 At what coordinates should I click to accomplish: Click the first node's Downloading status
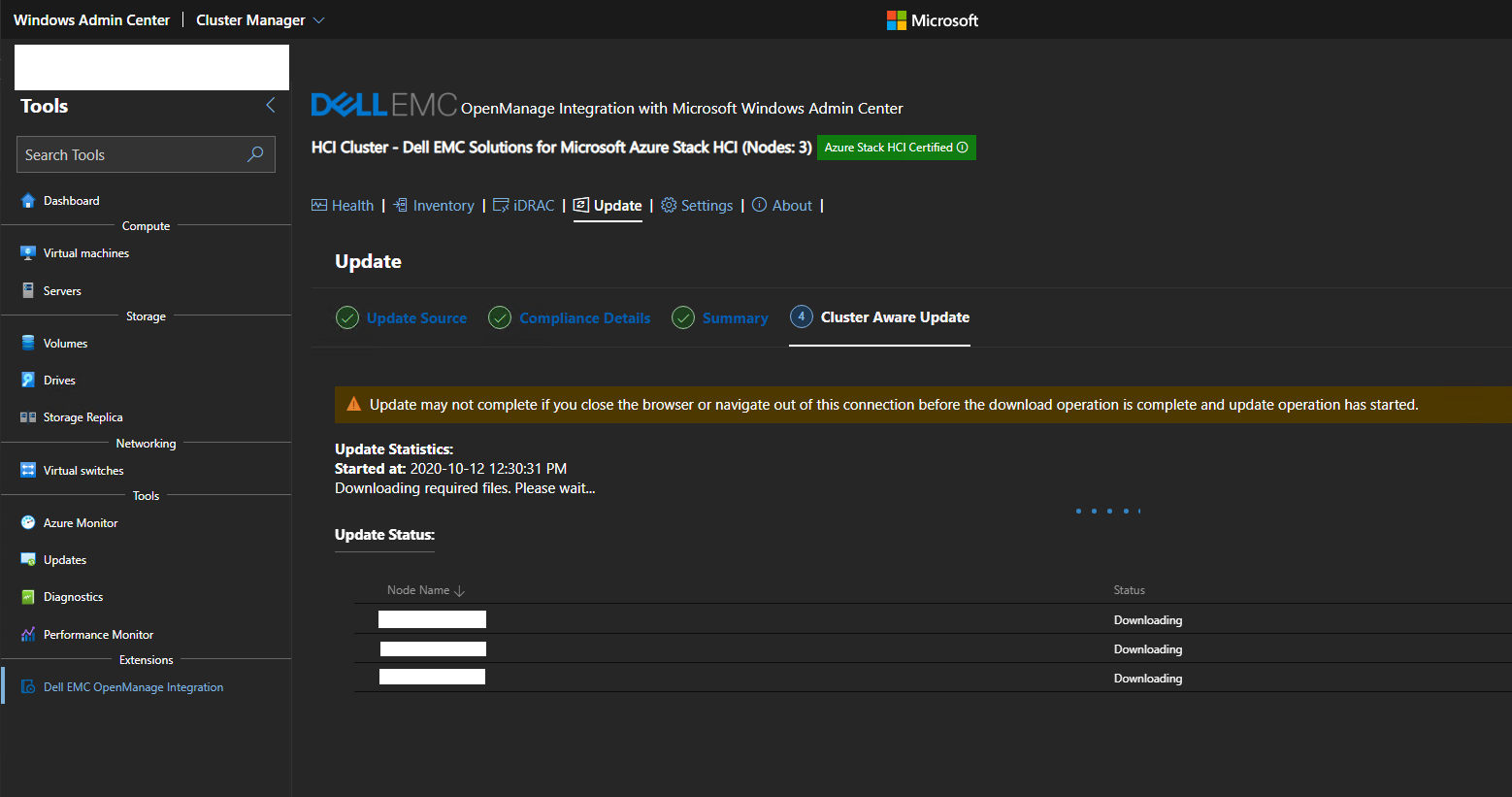click(x=1148, y=620)
